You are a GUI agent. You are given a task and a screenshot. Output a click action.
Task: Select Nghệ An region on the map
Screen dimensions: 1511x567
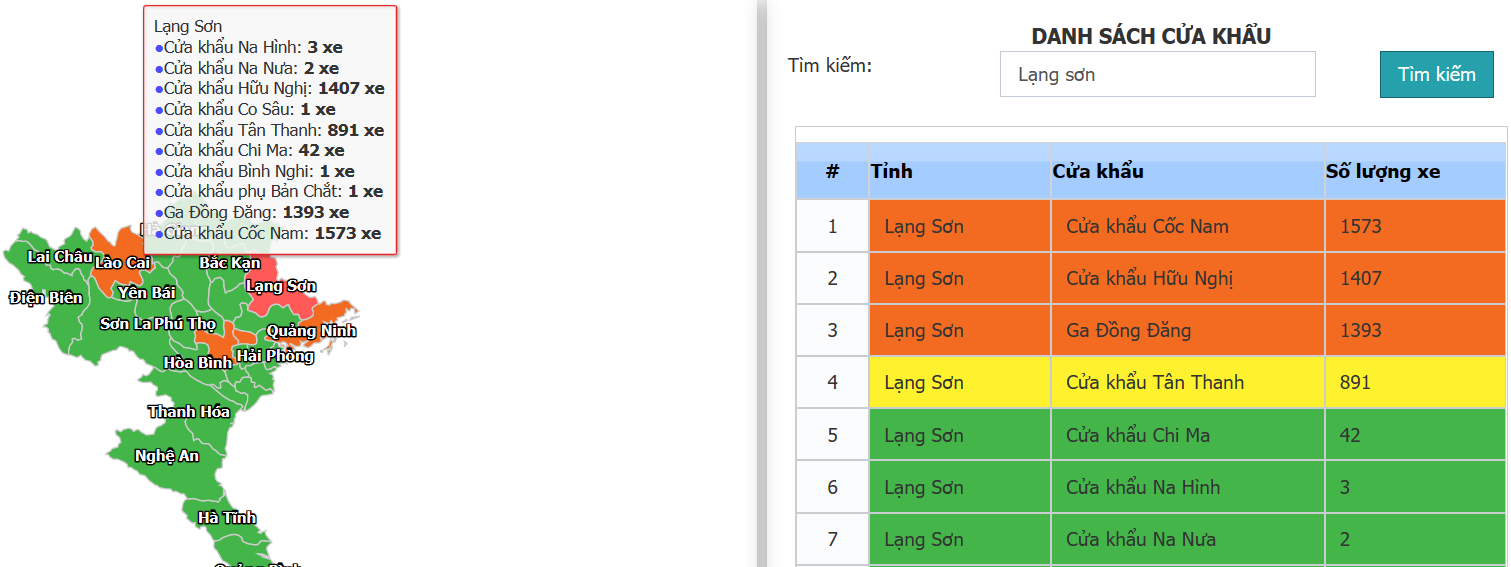click(x=167, y=456)
